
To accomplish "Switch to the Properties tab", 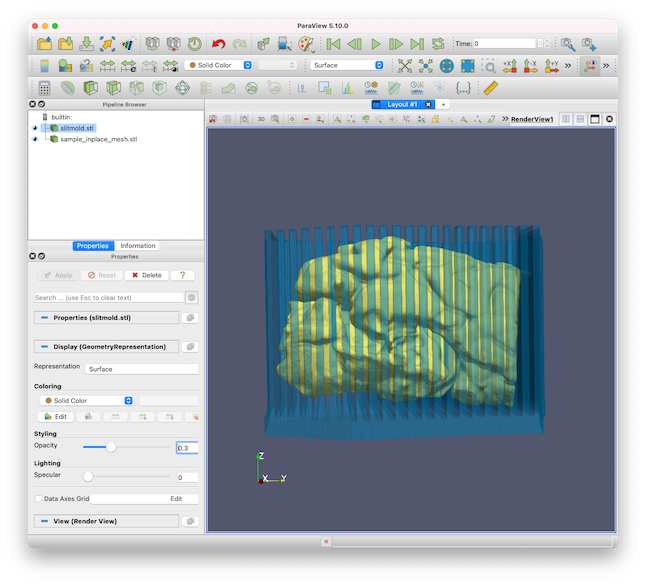I will click(x=93, y=246).
